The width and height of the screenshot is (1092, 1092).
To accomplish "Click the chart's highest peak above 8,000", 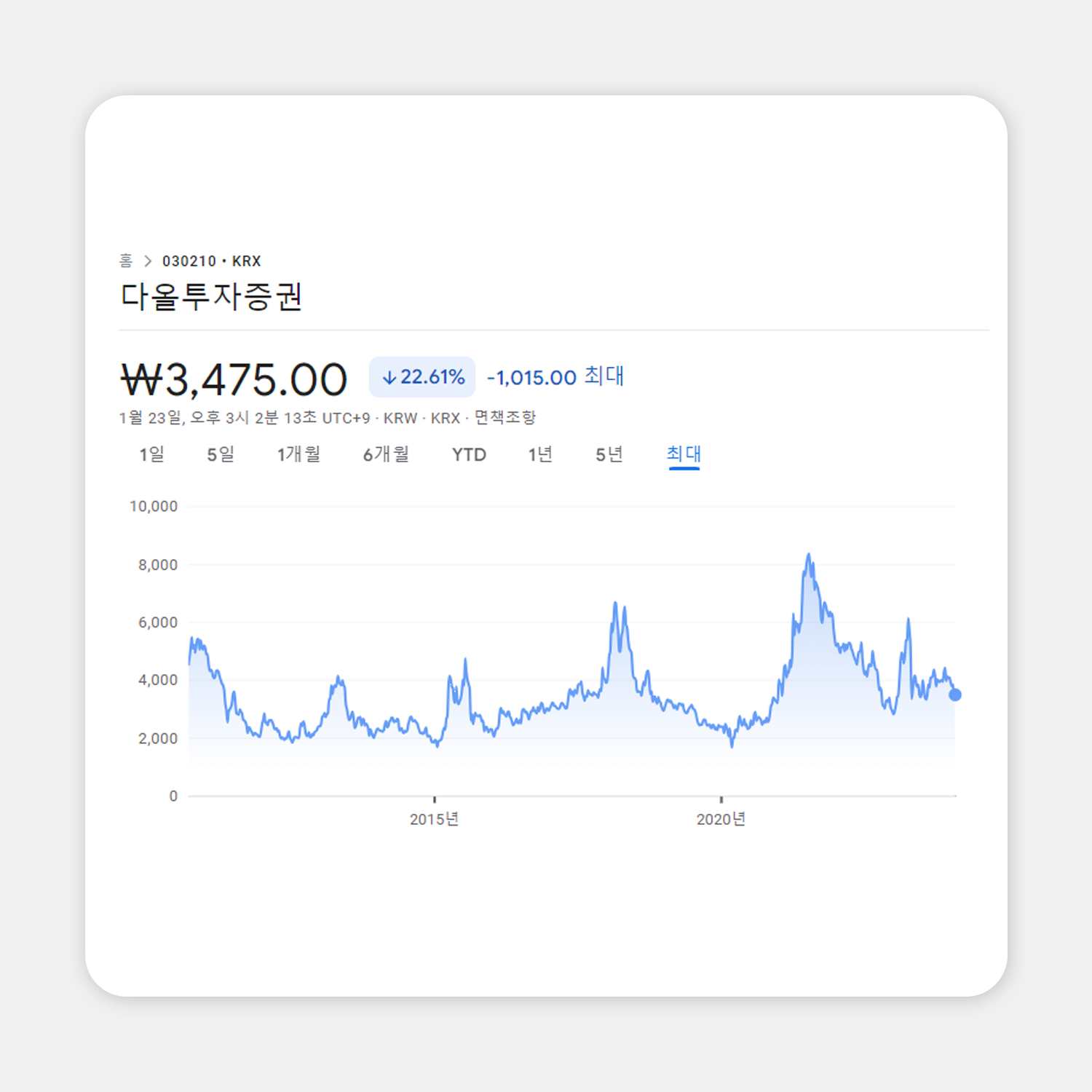I will pos(809,555).
